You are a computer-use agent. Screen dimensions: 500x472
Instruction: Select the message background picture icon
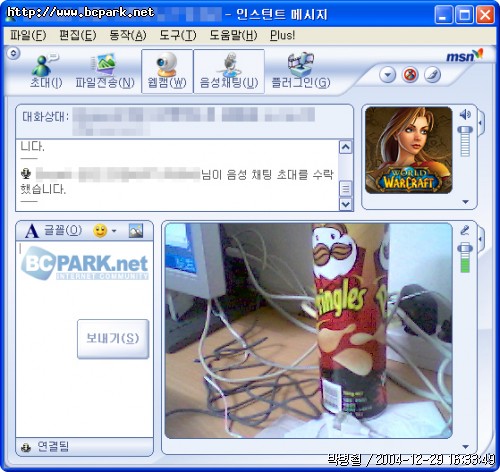(x=136, y=231)
